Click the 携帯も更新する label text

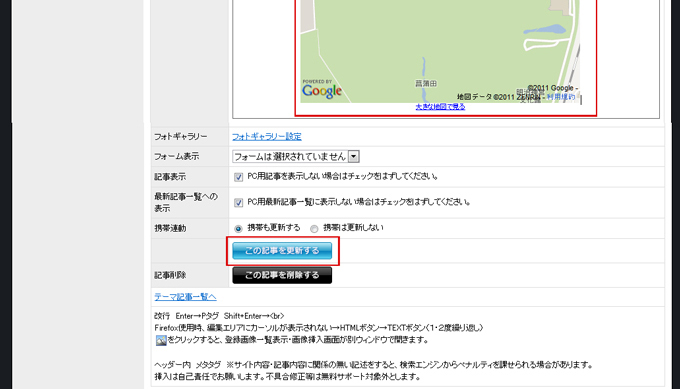tap(274, 228)
